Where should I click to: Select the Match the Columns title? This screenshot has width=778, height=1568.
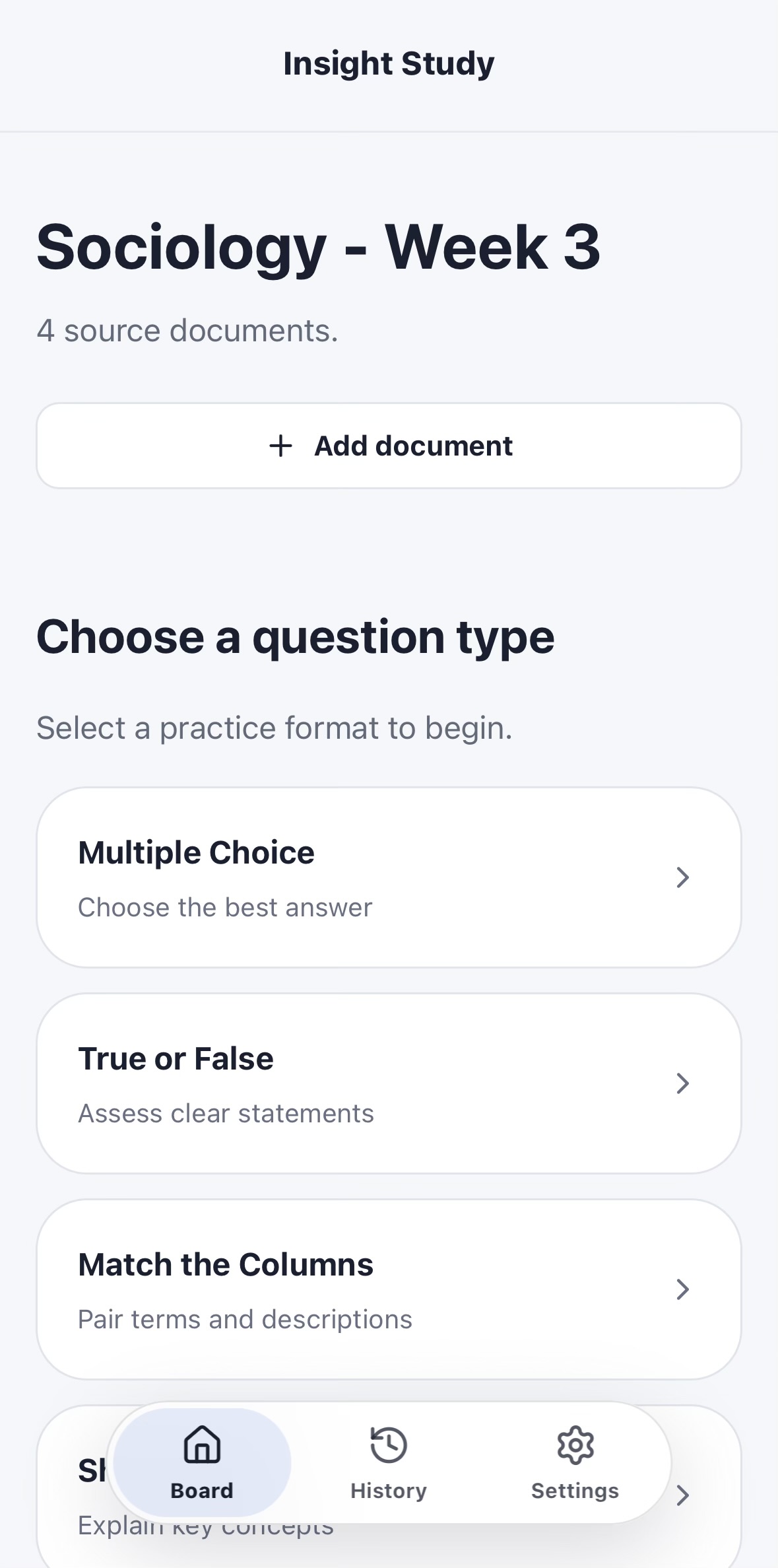(226, 1264)
